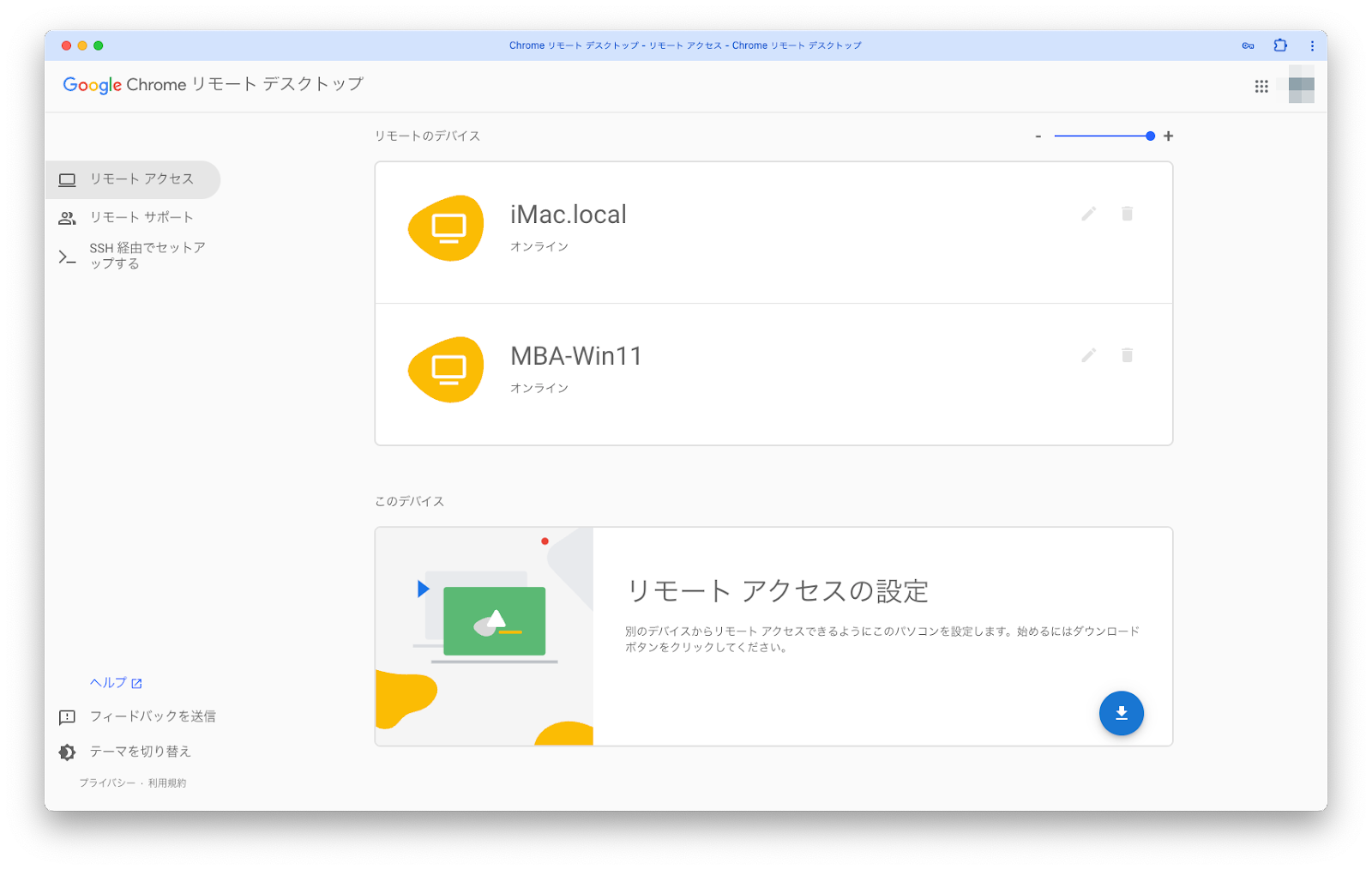Open the ヘルプ link

pyautogui.click(x=116, y=683)
